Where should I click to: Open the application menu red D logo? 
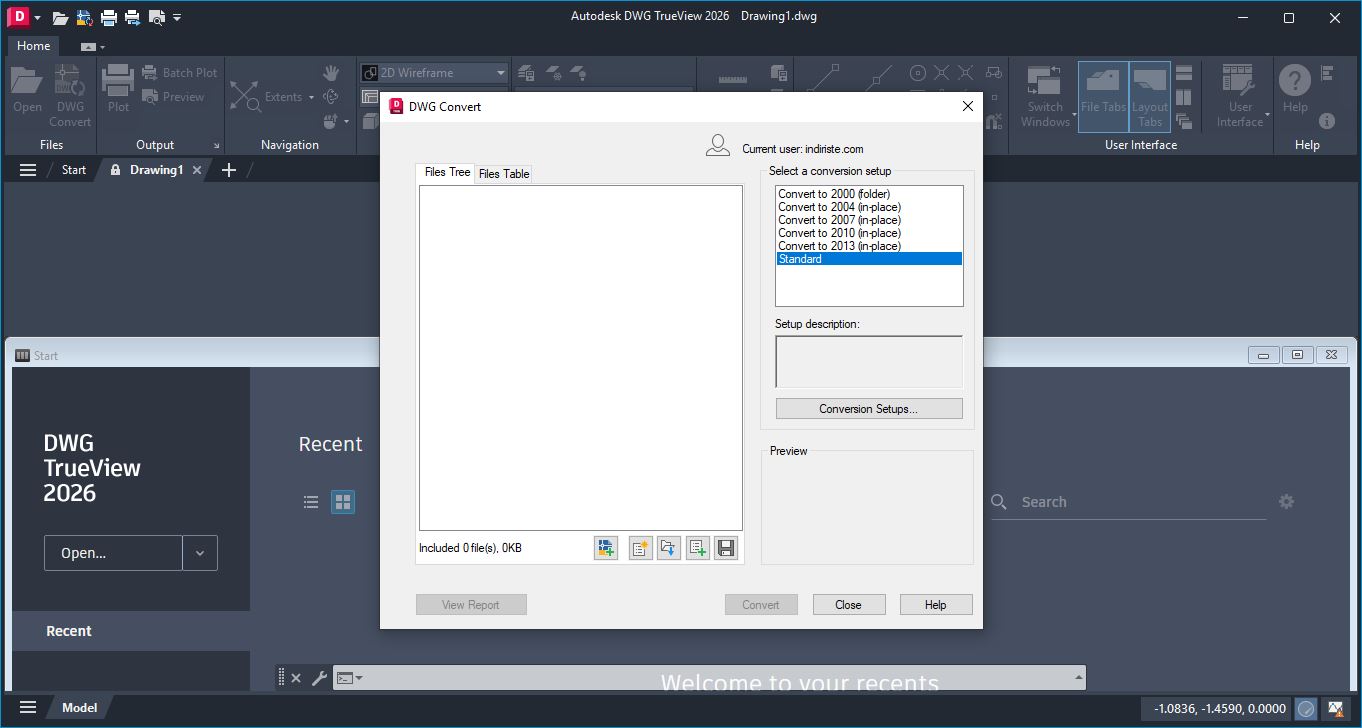click(18, 17)
